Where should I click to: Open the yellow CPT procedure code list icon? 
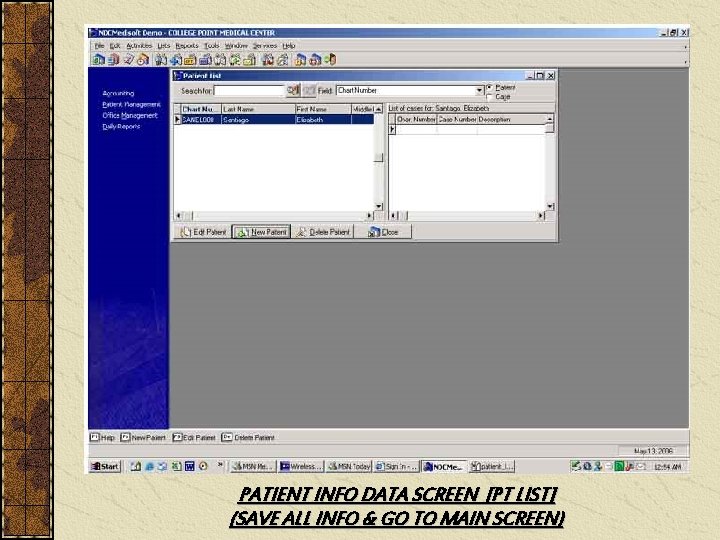coord(190,60)
